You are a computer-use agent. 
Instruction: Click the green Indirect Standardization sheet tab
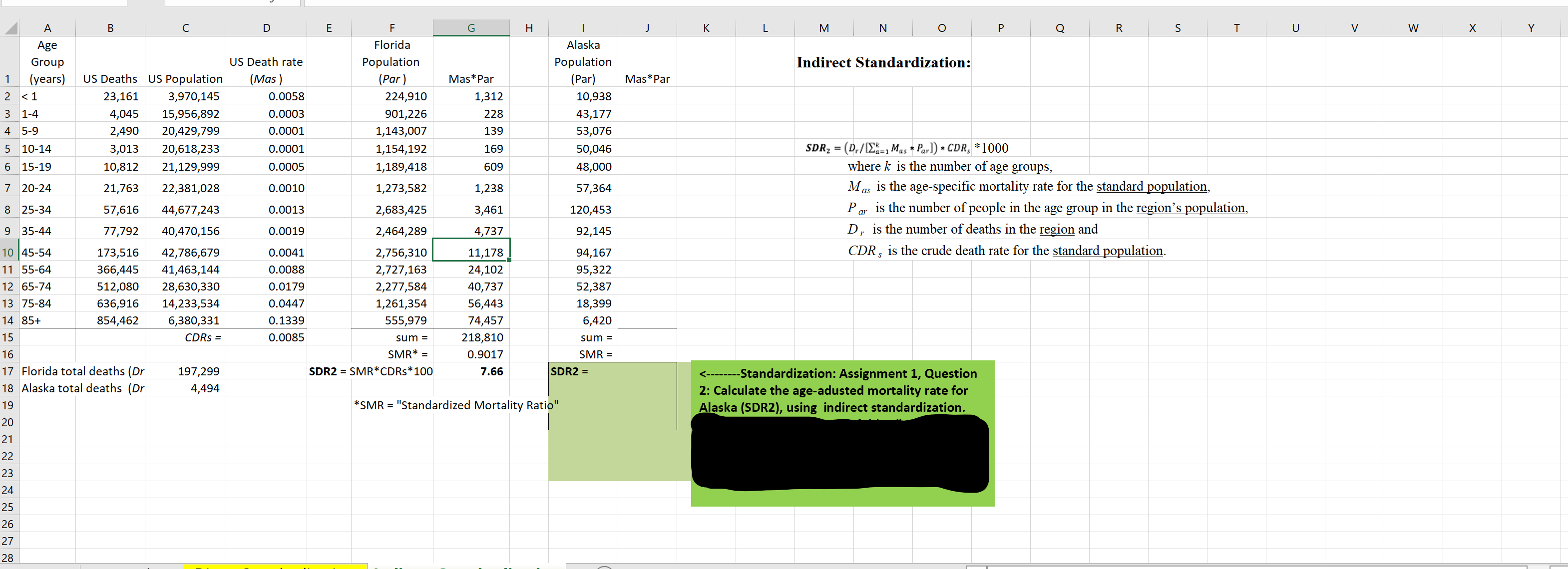point(466,567)
